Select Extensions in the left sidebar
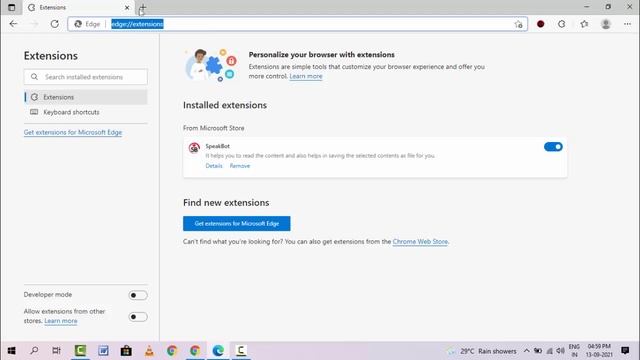Viewport: 640px width, 360px height. click(86, 97)
